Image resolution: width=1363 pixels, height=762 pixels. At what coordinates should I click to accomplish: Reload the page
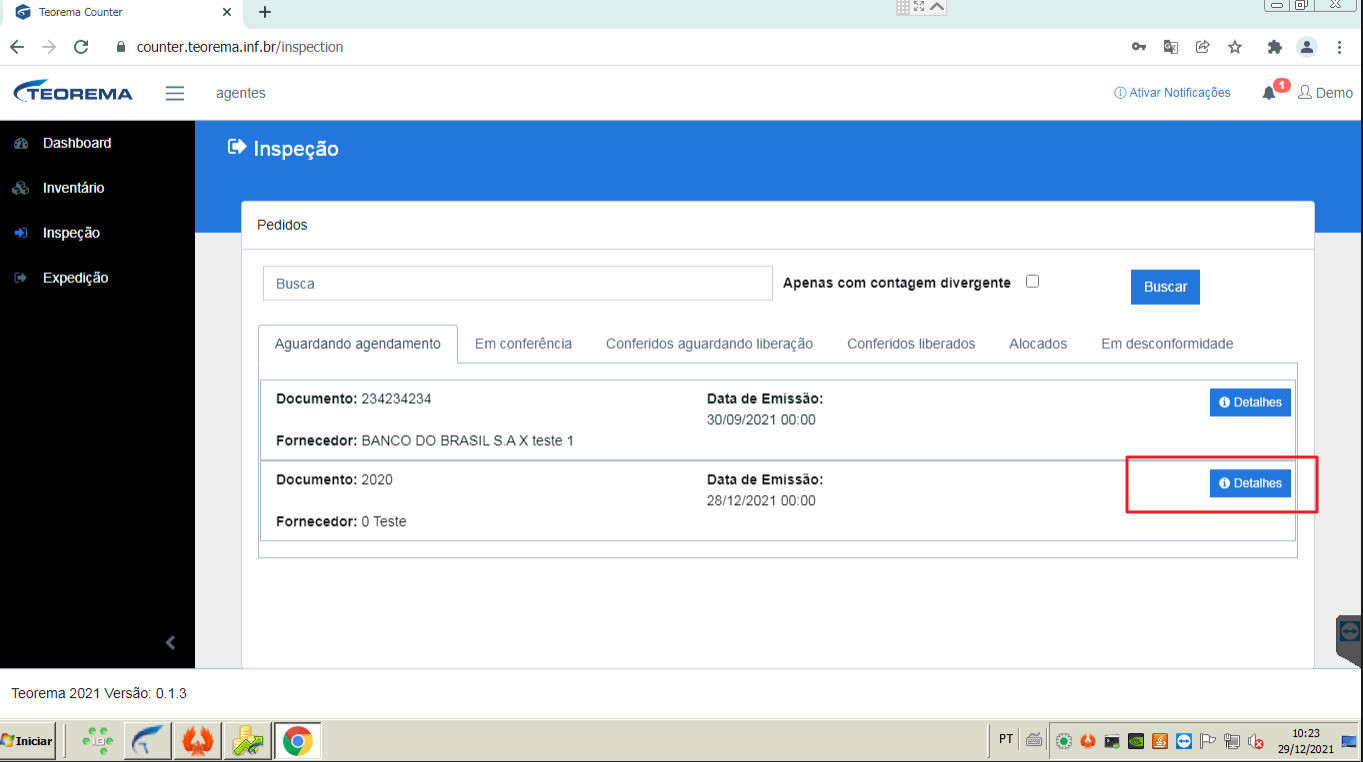[x=82, y=47]
